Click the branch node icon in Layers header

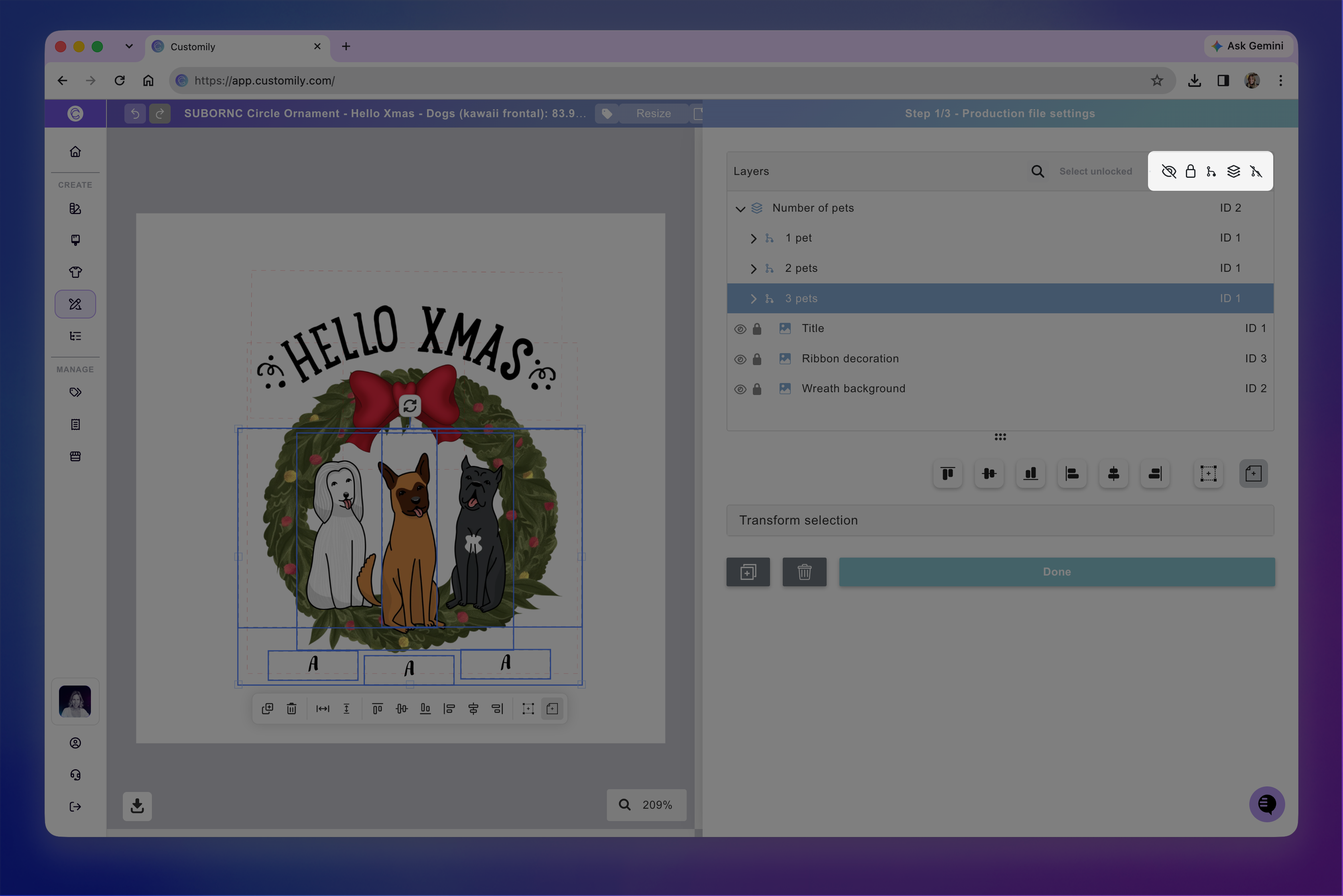tap(1211, 171)
